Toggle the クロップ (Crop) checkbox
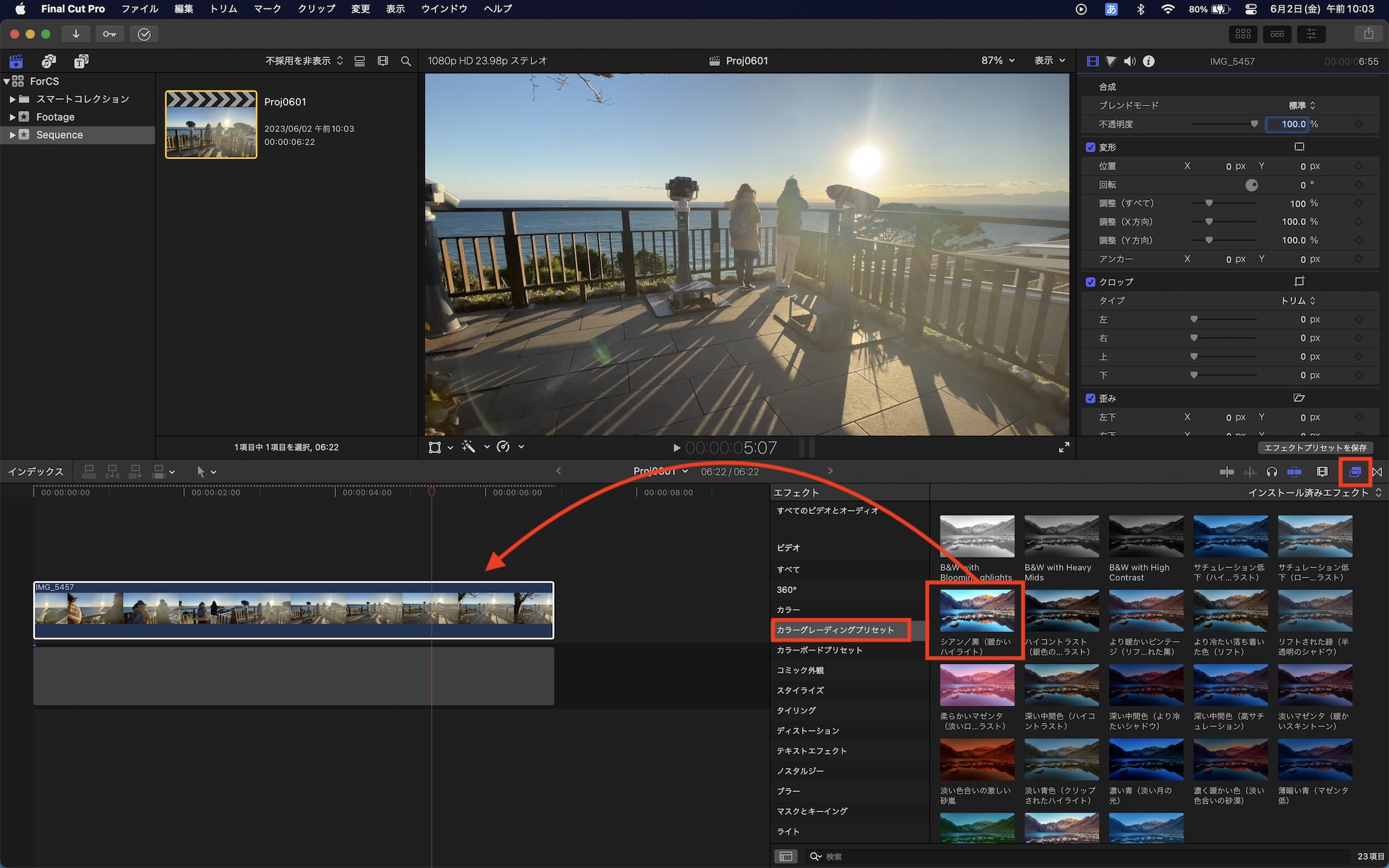Image resolution: width=1389 pixels, height=868 pixels. point(1090,282)
